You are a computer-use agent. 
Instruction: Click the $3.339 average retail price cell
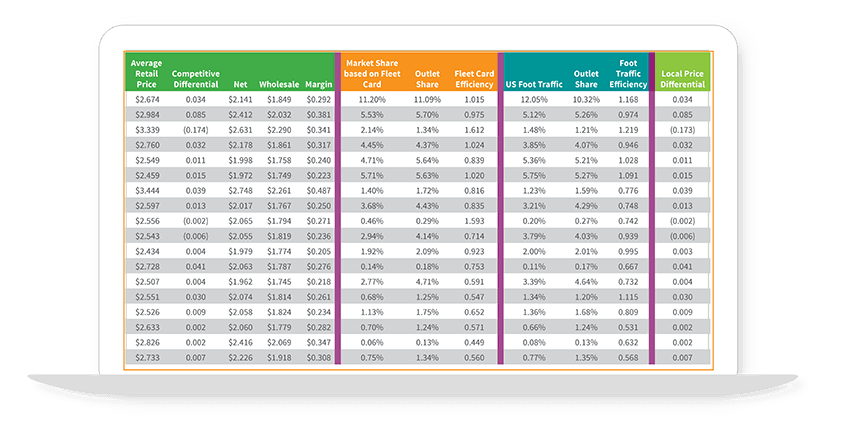[146, 130]
